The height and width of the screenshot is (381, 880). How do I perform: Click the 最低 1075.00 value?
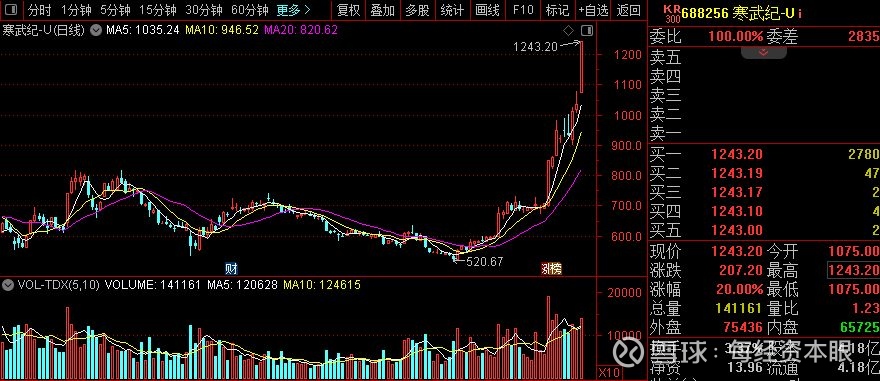click(853, 290)
